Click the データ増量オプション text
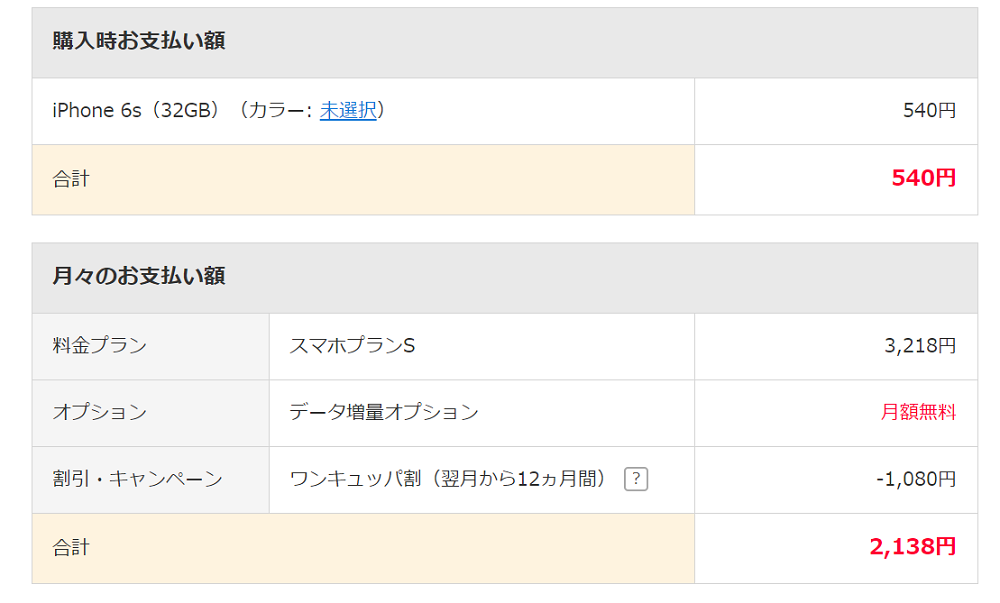Image resolution: width=1000 pixels, height=603 pixels. (384, 412)
